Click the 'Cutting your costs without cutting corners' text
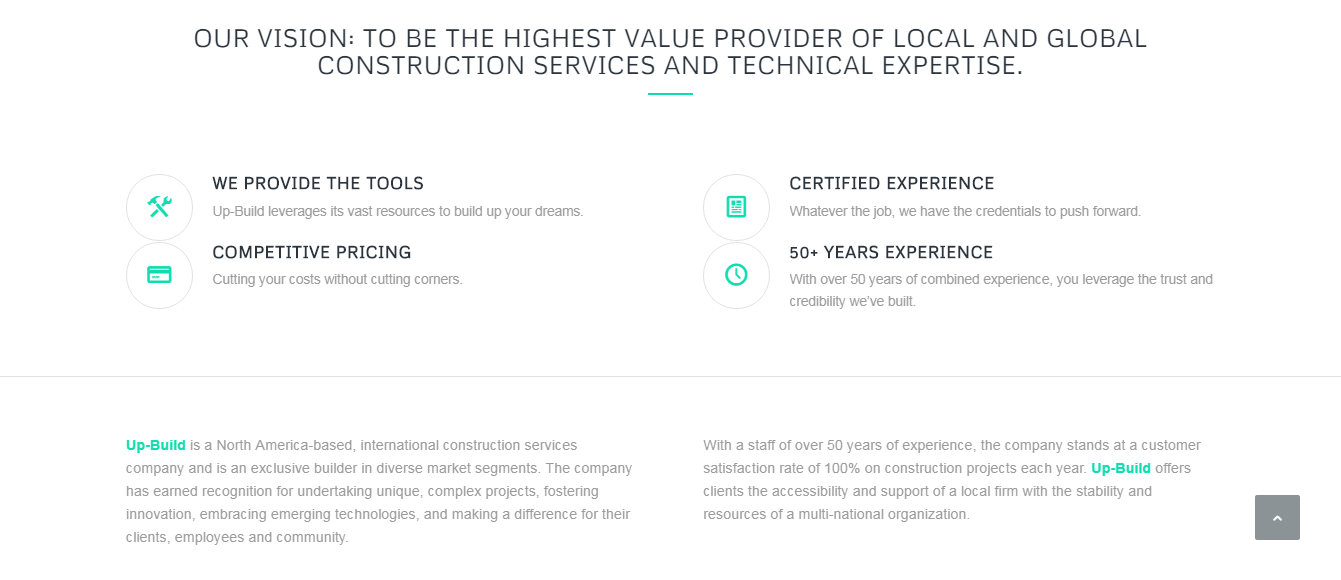This screenshot has width=1341, height=580. [337, 280]
